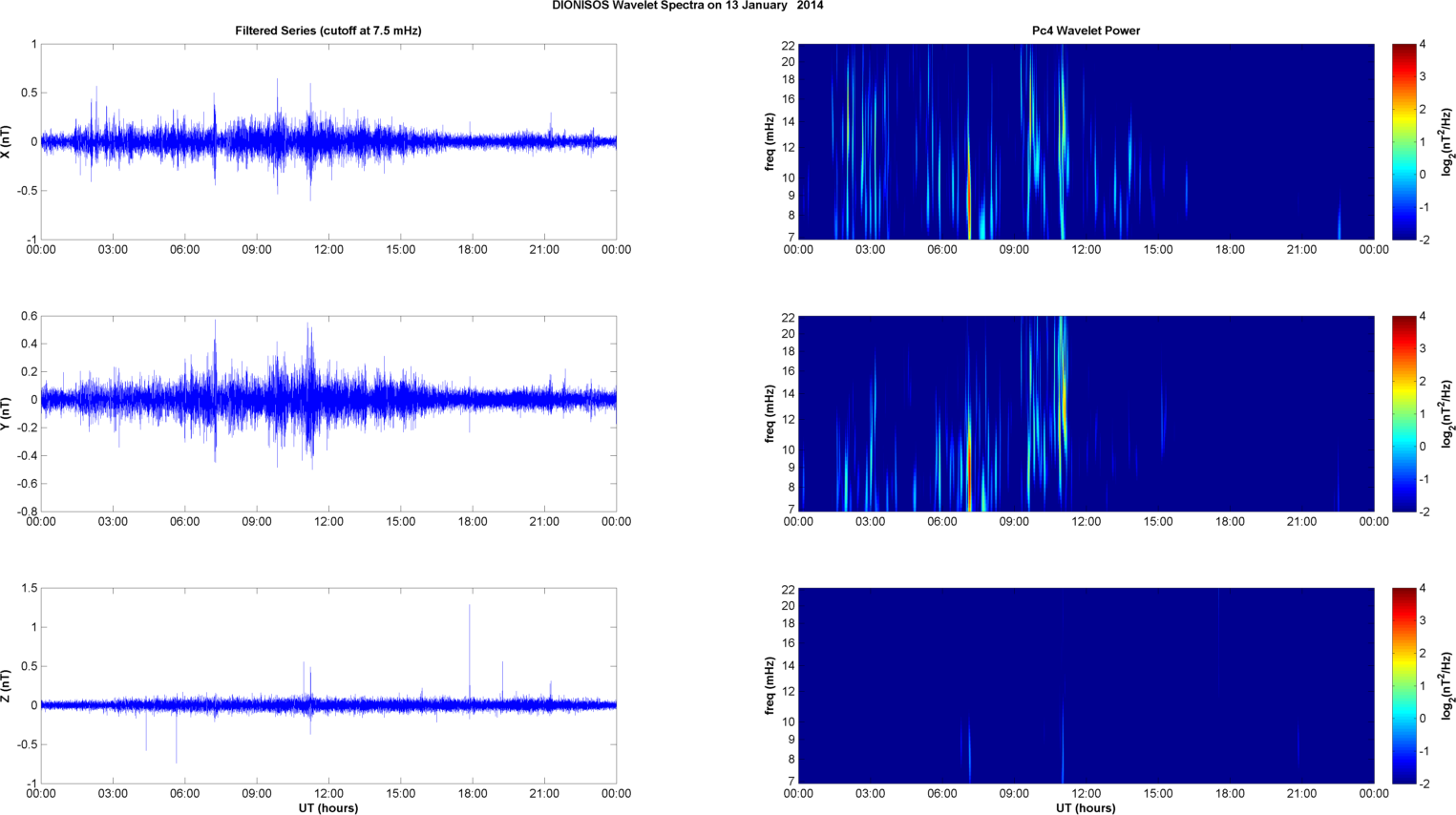Click the color bar beside the X wavelet spectrum

(1403, 141)
